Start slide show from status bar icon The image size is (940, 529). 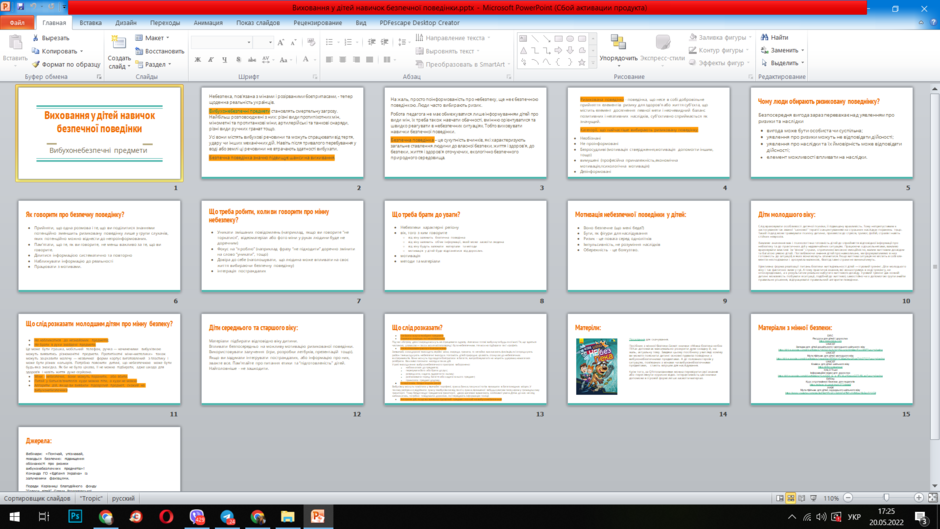point(814,498)
